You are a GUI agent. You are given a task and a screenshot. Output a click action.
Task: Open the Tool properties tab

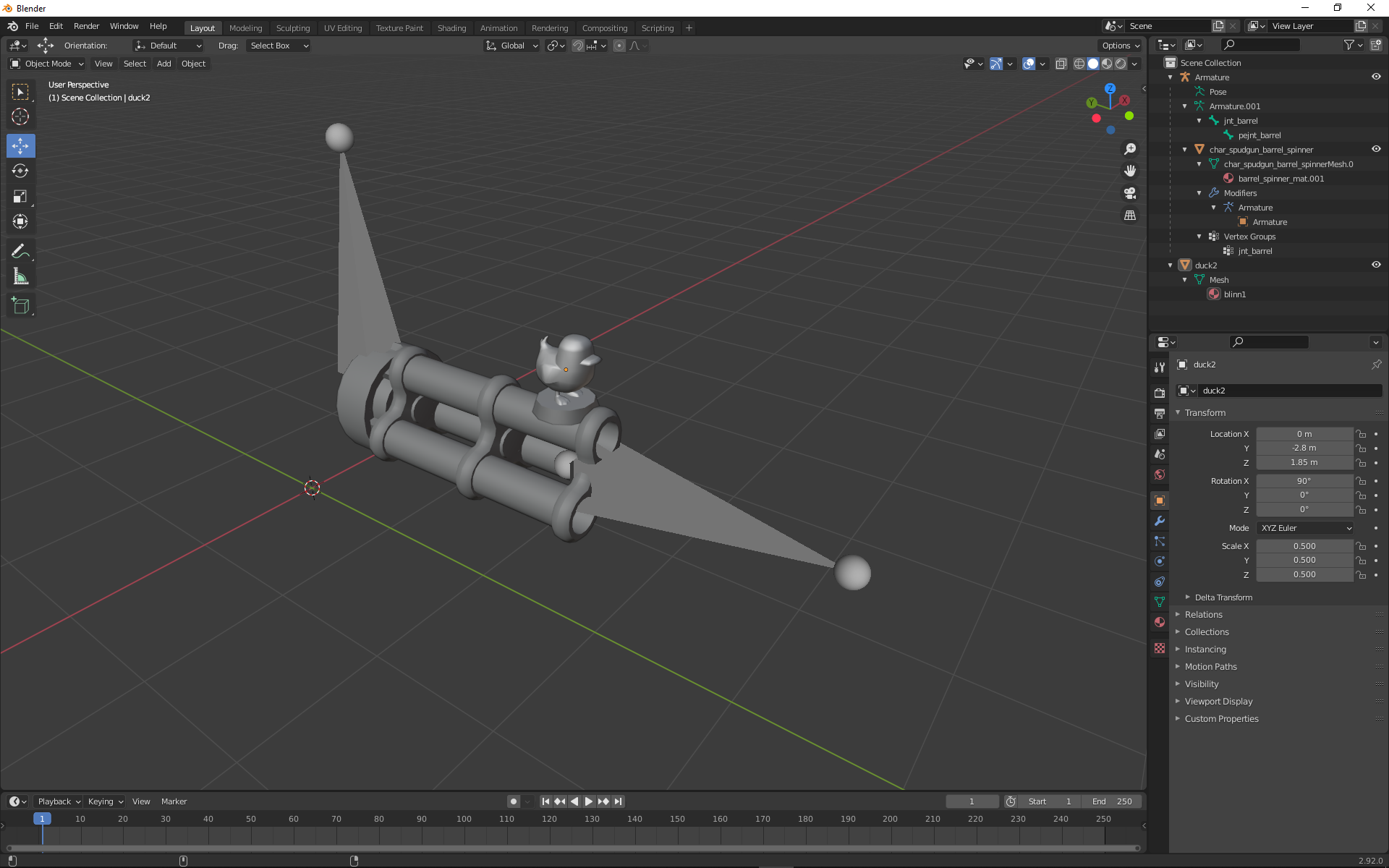1160,367
